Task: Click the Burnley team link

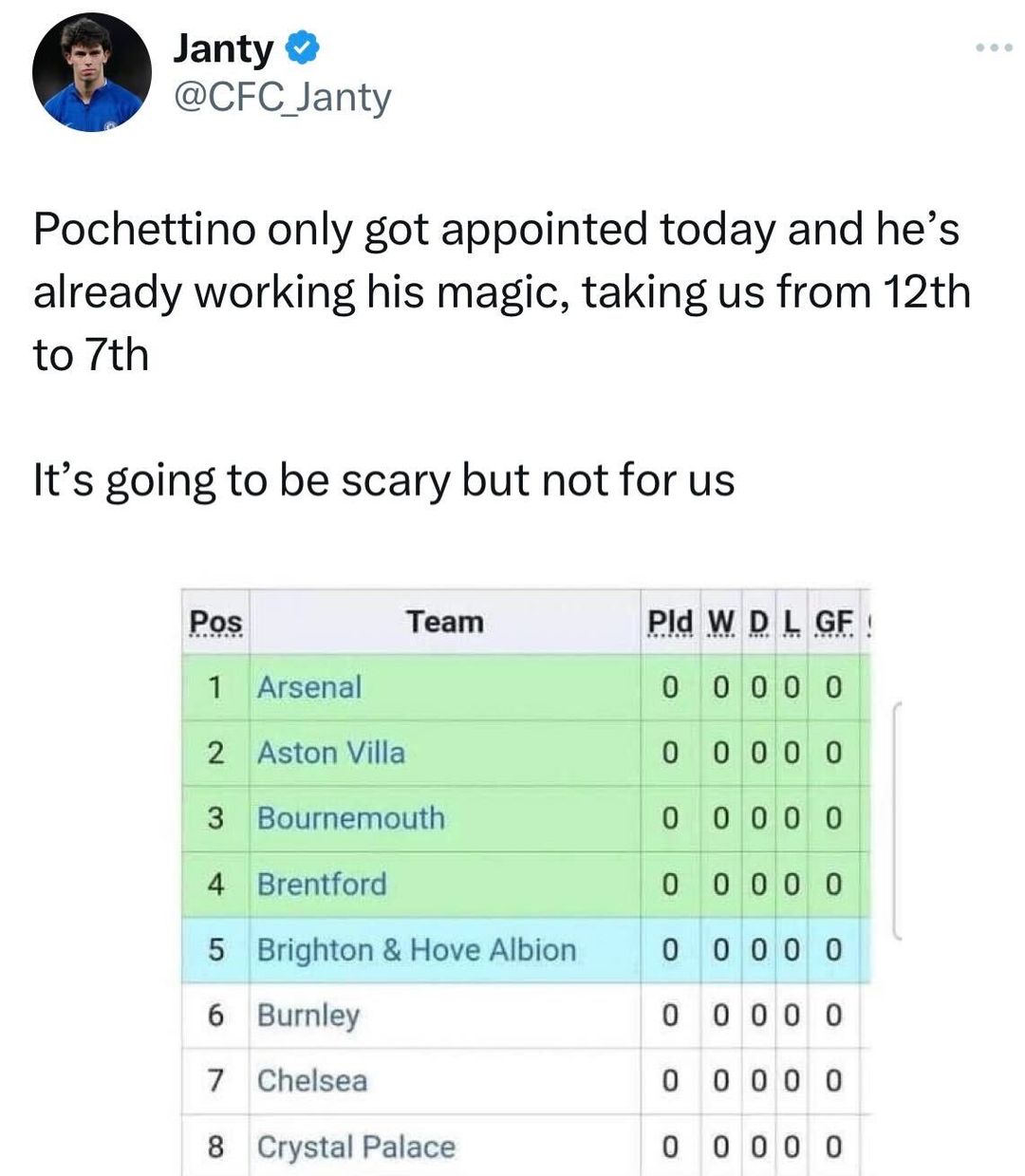Action: tap(308, 1016)
